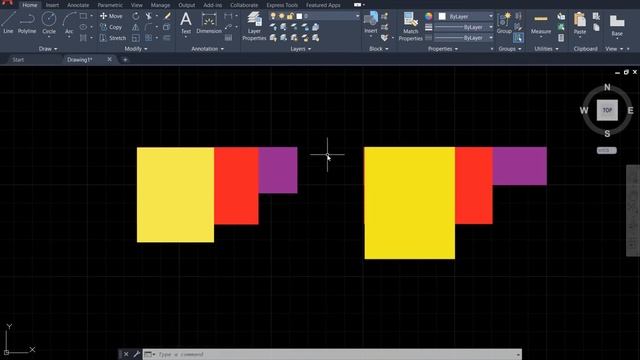Image resolution: width=640 pixels, height=360 pixels.
Task: Open the object color ByLayer dropdown
Action: pyautogui.click(x=491, y=16)
